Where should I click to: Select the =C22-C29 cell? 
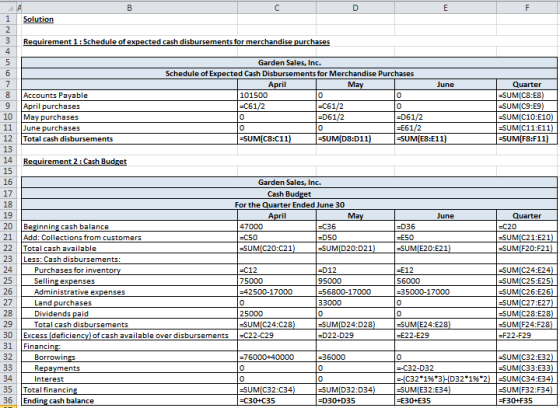coord(277,335)
